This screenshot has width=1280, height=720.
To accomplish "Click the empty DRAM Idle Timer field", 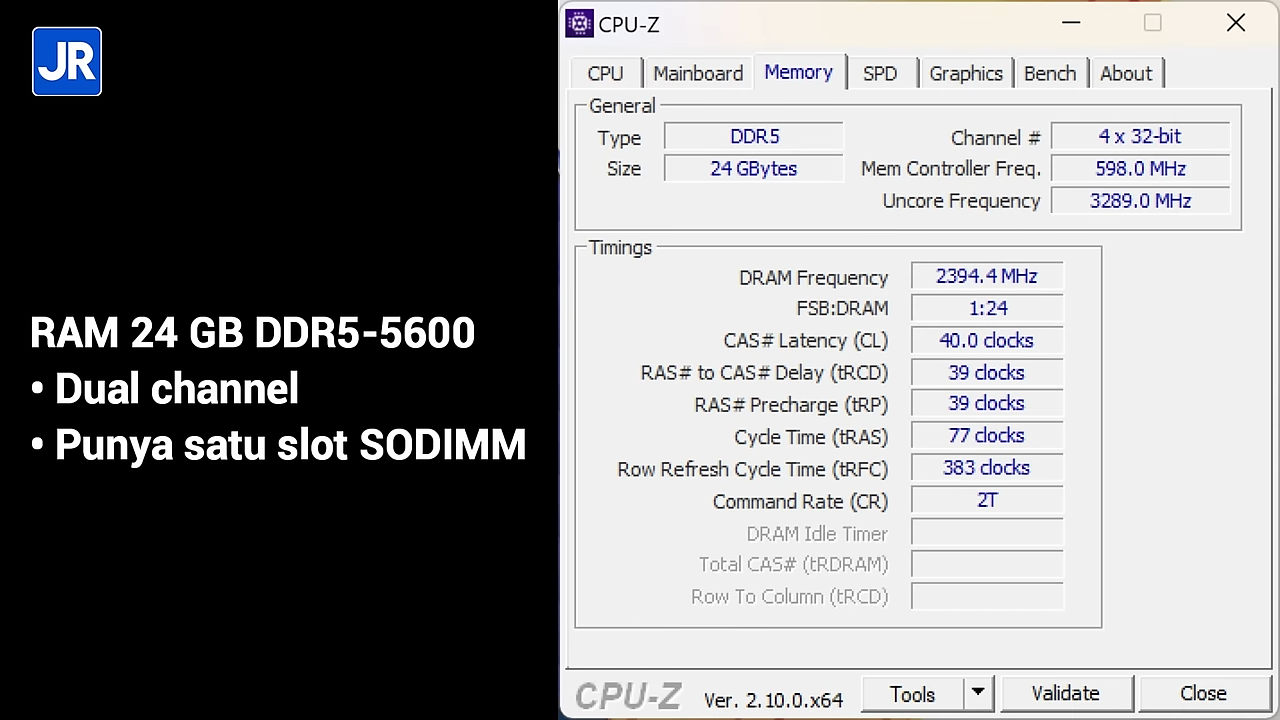I will point(987,533).
